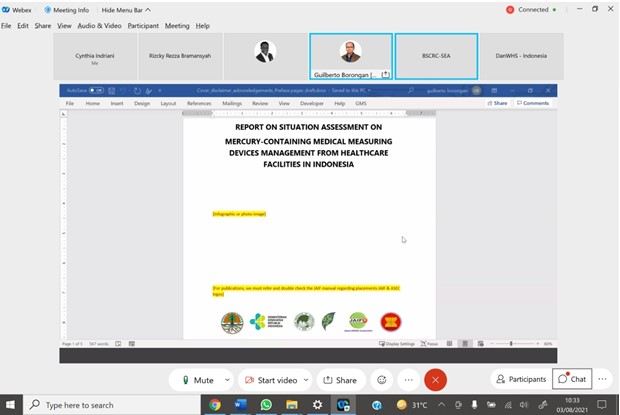Click Redo icon in Word title bar
This screenshot has width=620, height=415.
pos(137,91)
